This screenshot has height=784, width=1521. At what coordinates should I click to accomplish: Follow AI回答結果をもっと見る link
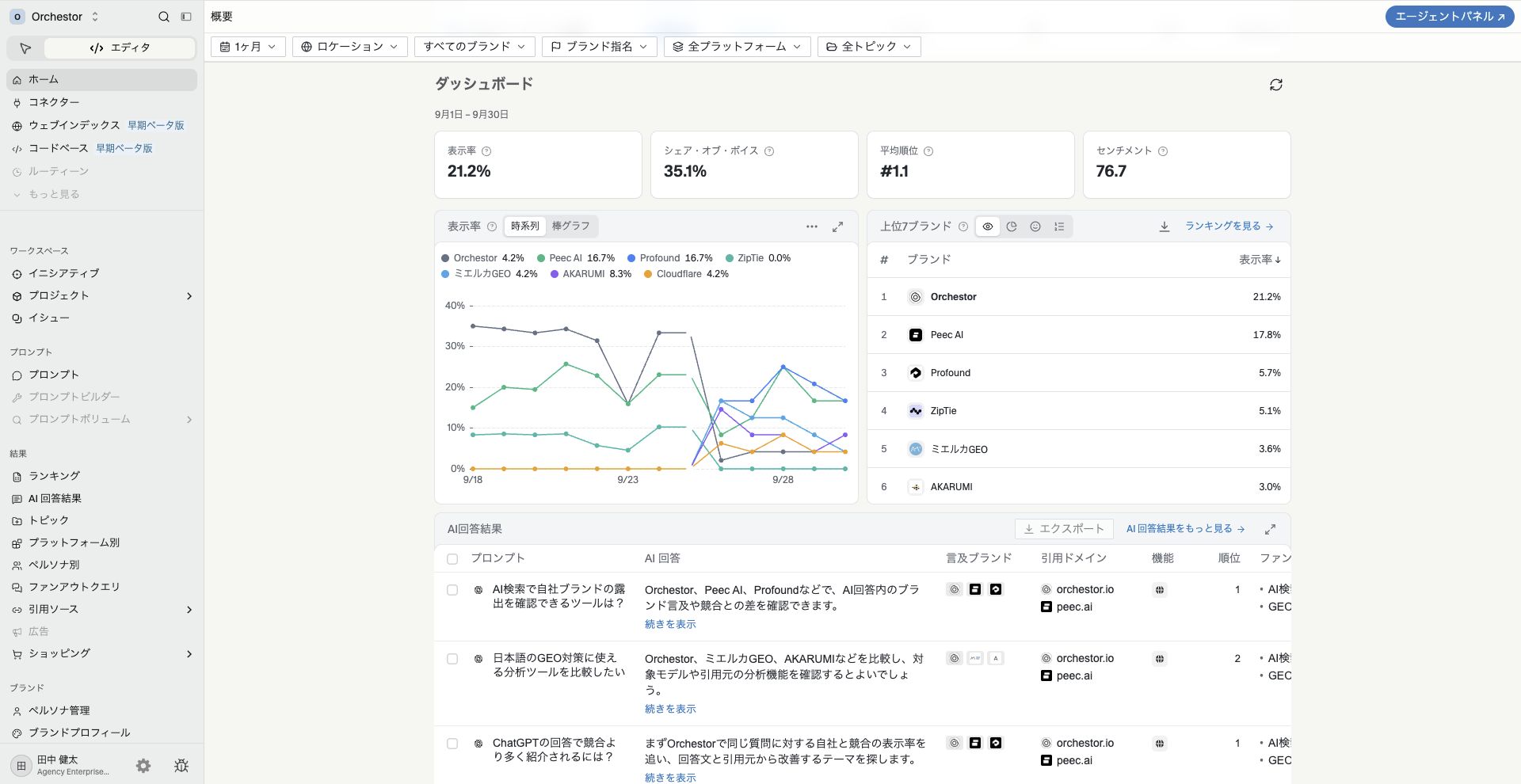[1185, 529]
